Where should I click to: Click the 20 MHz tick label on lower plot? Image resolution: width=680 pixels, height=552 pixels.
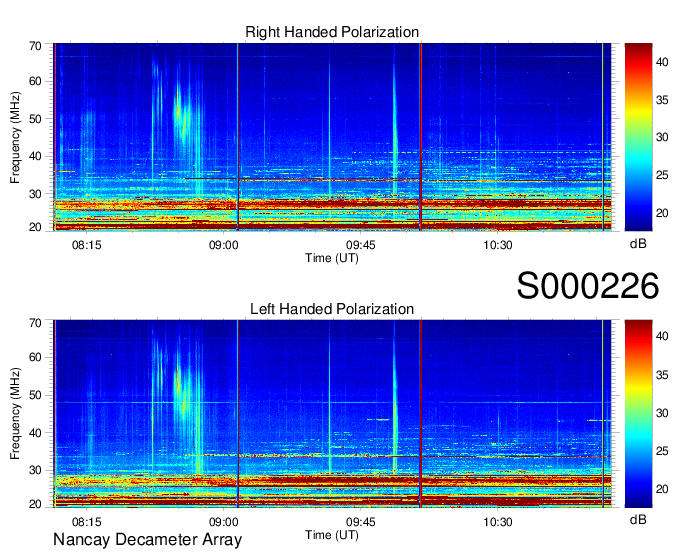35,504
